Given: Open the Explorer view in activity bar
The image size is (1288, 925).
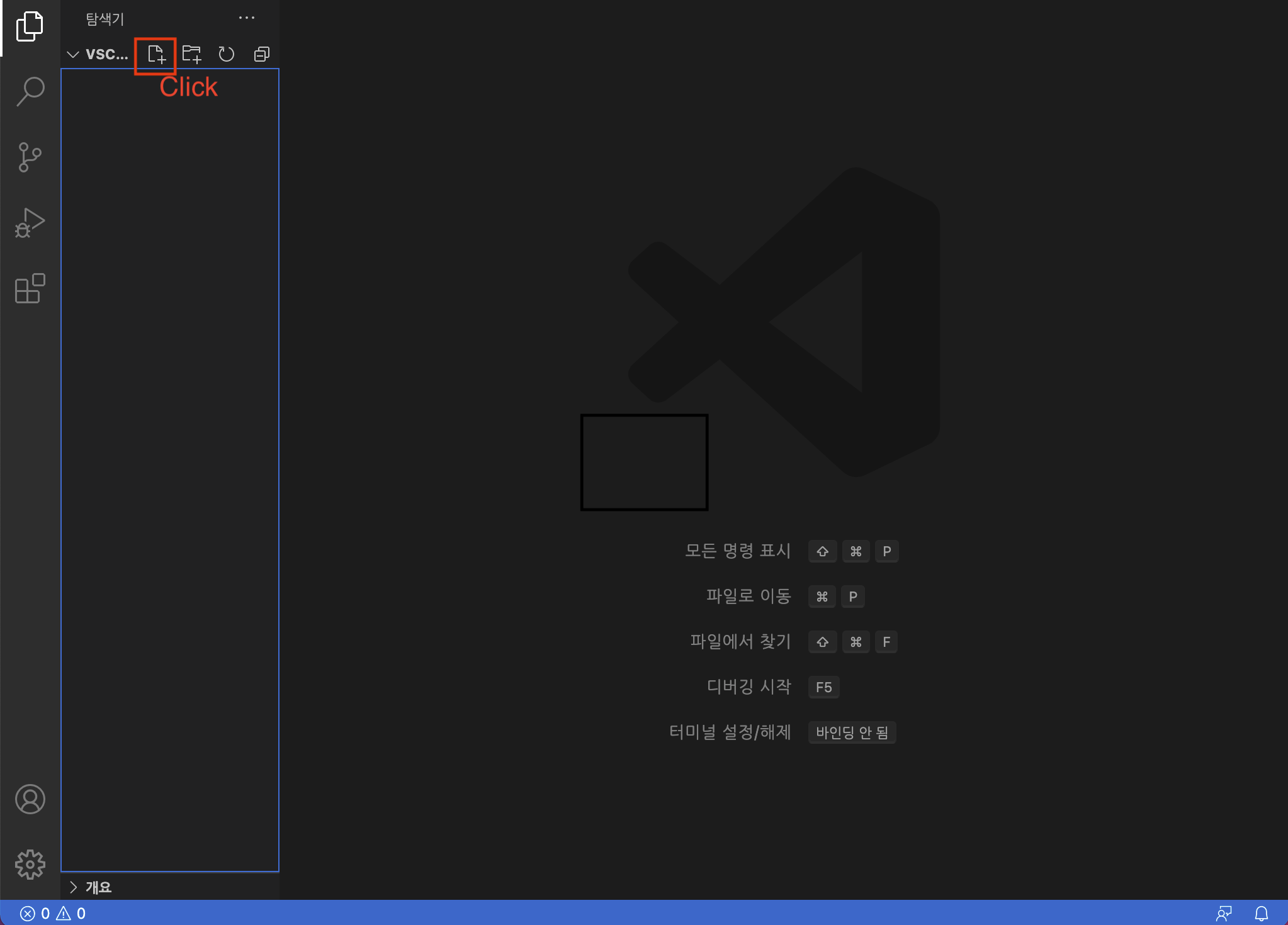Looking at the screenshot, I should pyautogui.click(x=30, y=26).
